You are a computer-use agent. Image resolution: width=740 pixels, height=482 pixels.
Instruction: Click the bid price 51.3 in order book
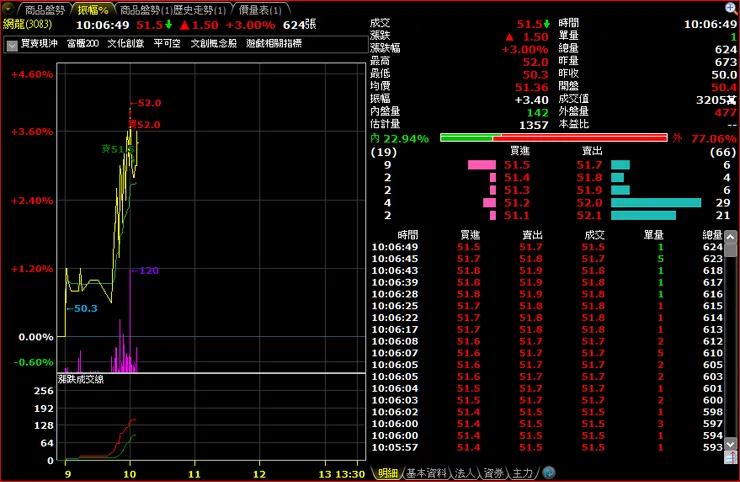pyautogui.click(x=517, y=190)
